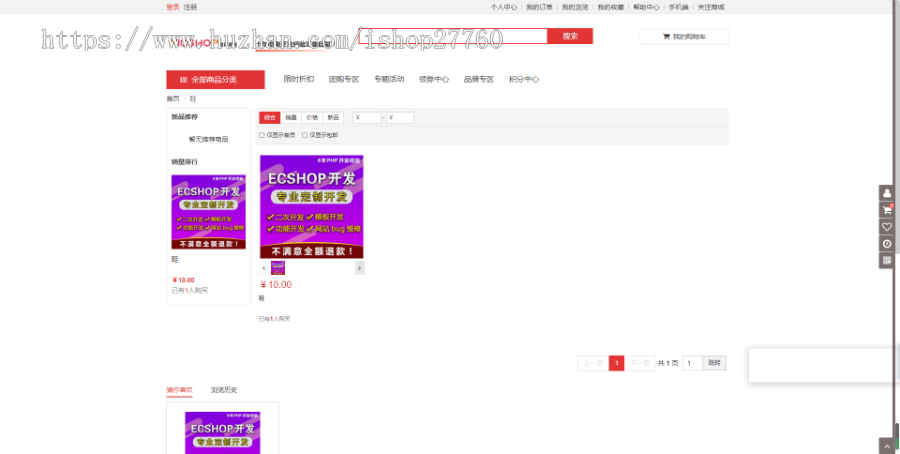This screenshot has width=900, height=454.
Task: Open the main ECSHOP product image
Action: pyautogui.click(x=312, y=207)
